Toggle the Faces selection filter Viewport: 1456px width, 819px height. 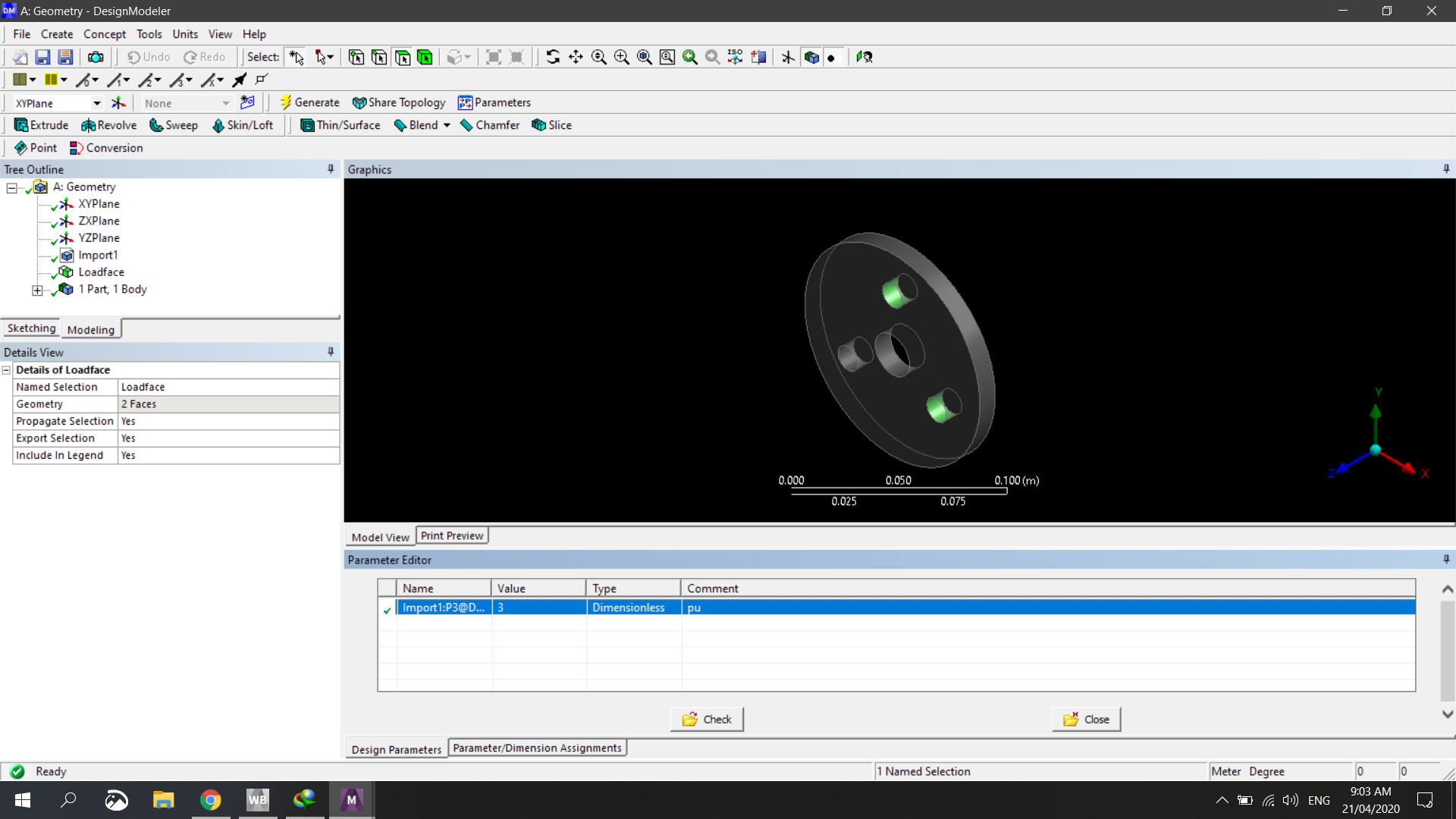(402, 57)
